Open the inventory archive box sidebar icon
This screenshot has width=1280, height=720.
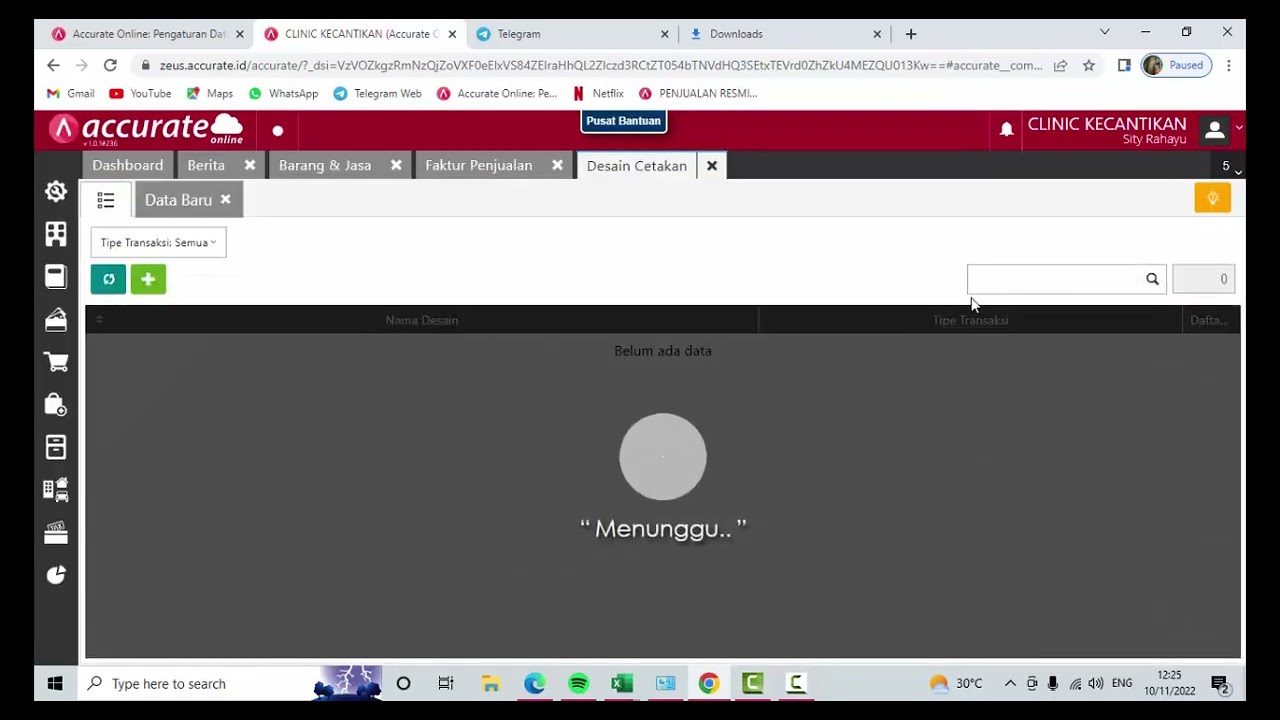56,447
